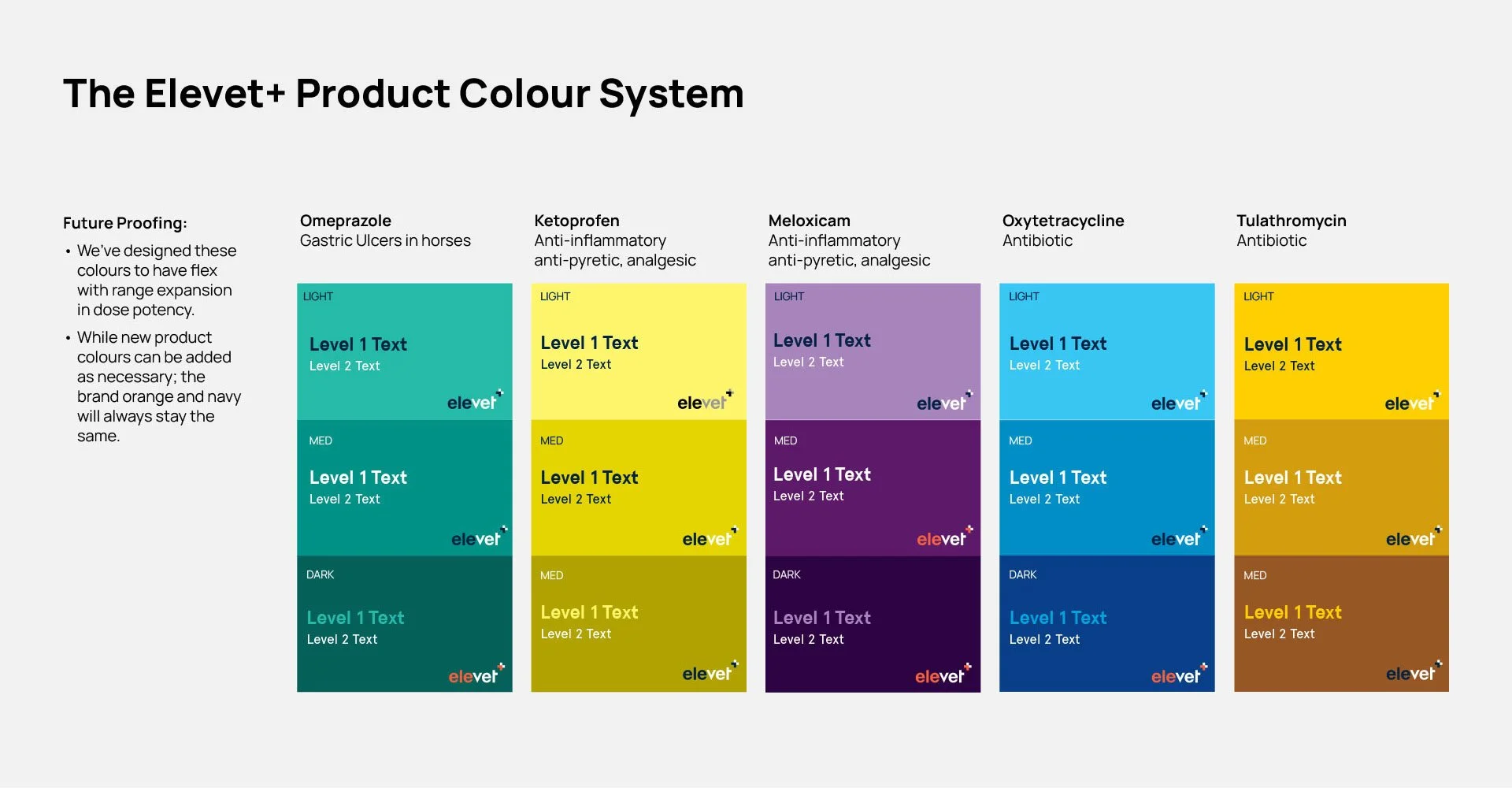Click the elevet logo on the light yellow Ketoprofen swatch

coord(705,401)
